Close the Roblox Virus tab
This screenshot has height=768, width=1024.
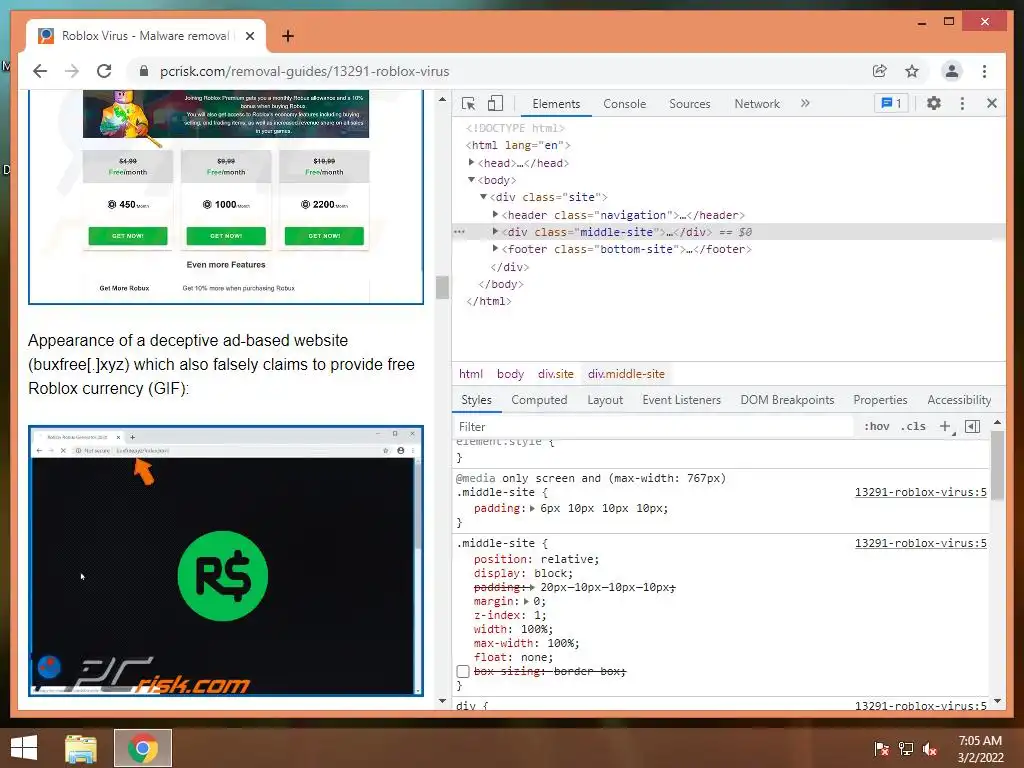coord(249,36)
